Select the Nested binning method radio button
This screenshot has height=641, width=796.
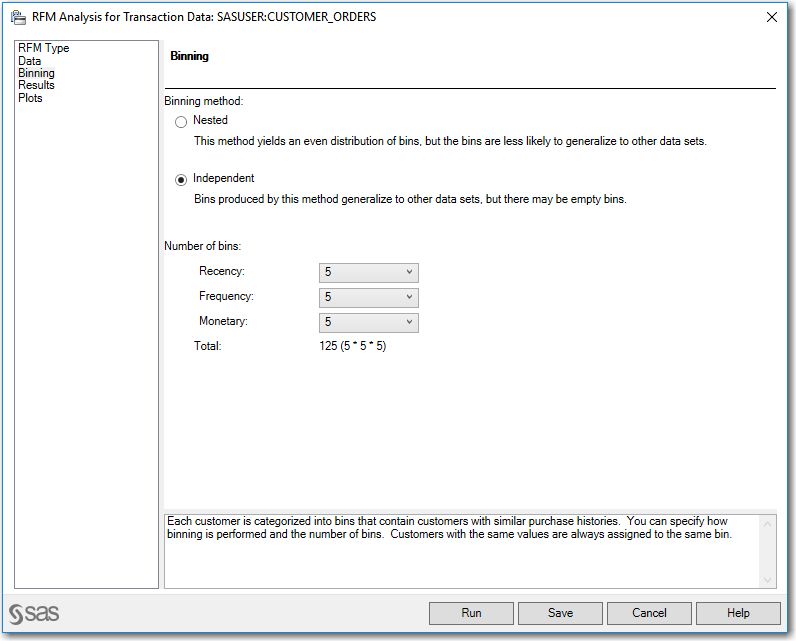click(181, 122)
